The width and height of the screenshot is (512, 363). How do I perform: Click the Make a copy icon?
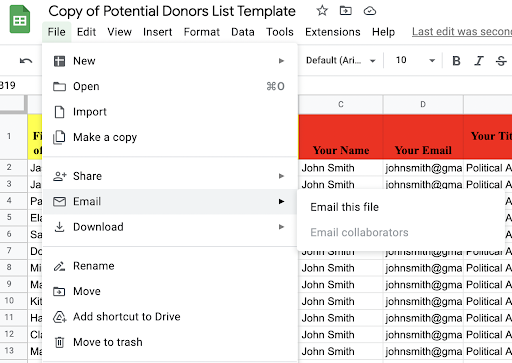[x=59, y=137]
